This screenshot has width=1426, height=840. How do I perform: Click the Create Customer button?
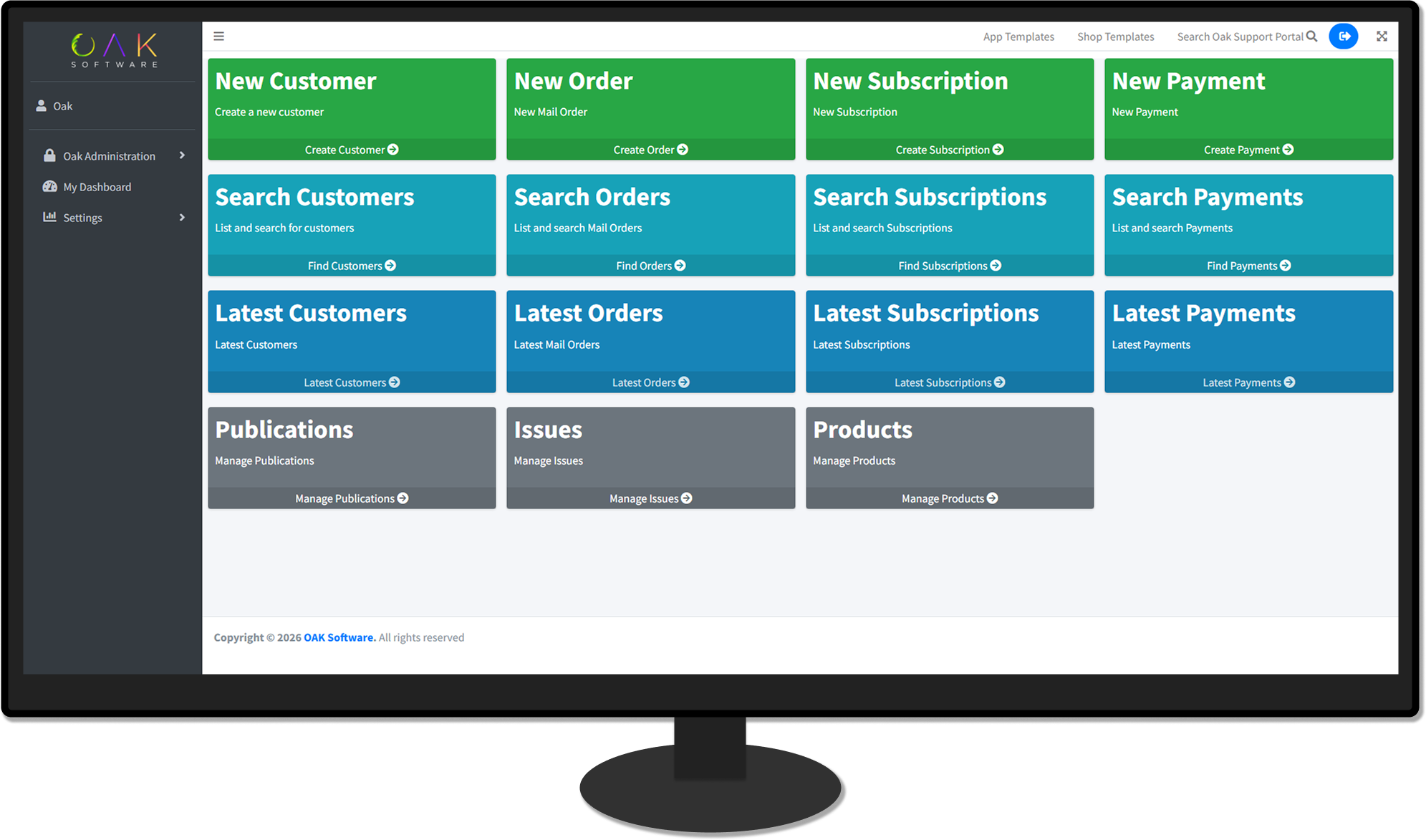pos(351,150)
